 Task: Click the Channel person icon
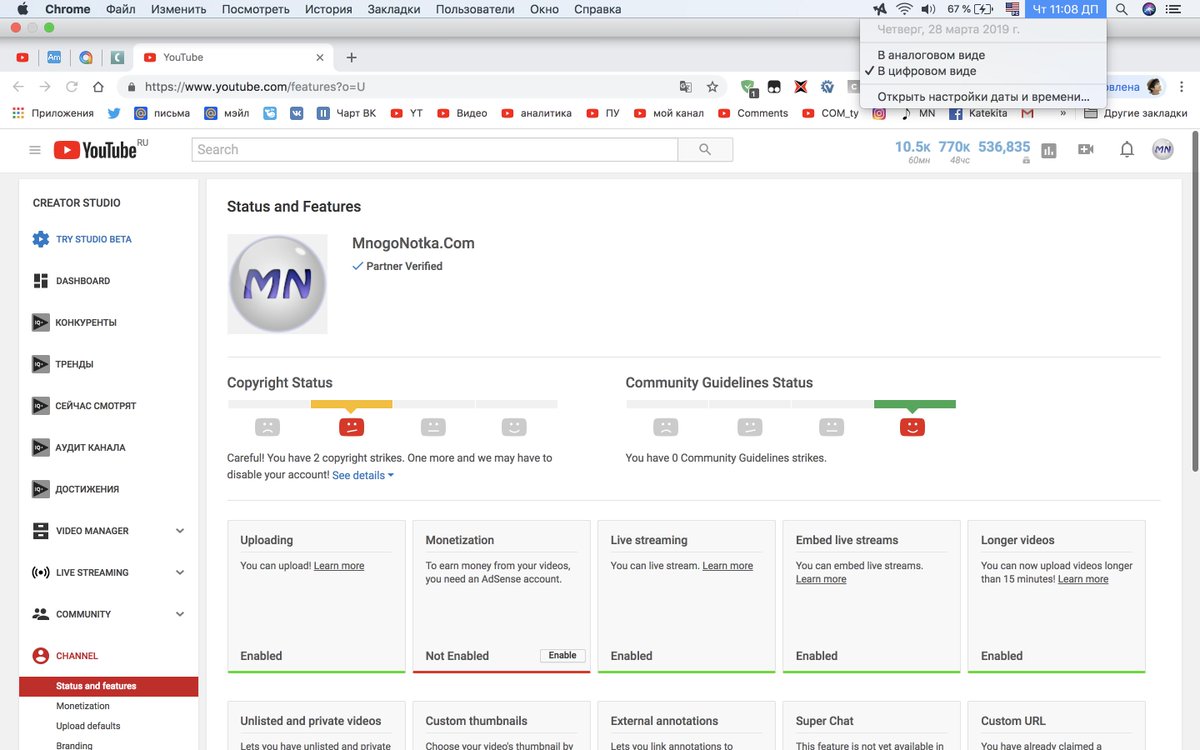click(x=40, y=656)
